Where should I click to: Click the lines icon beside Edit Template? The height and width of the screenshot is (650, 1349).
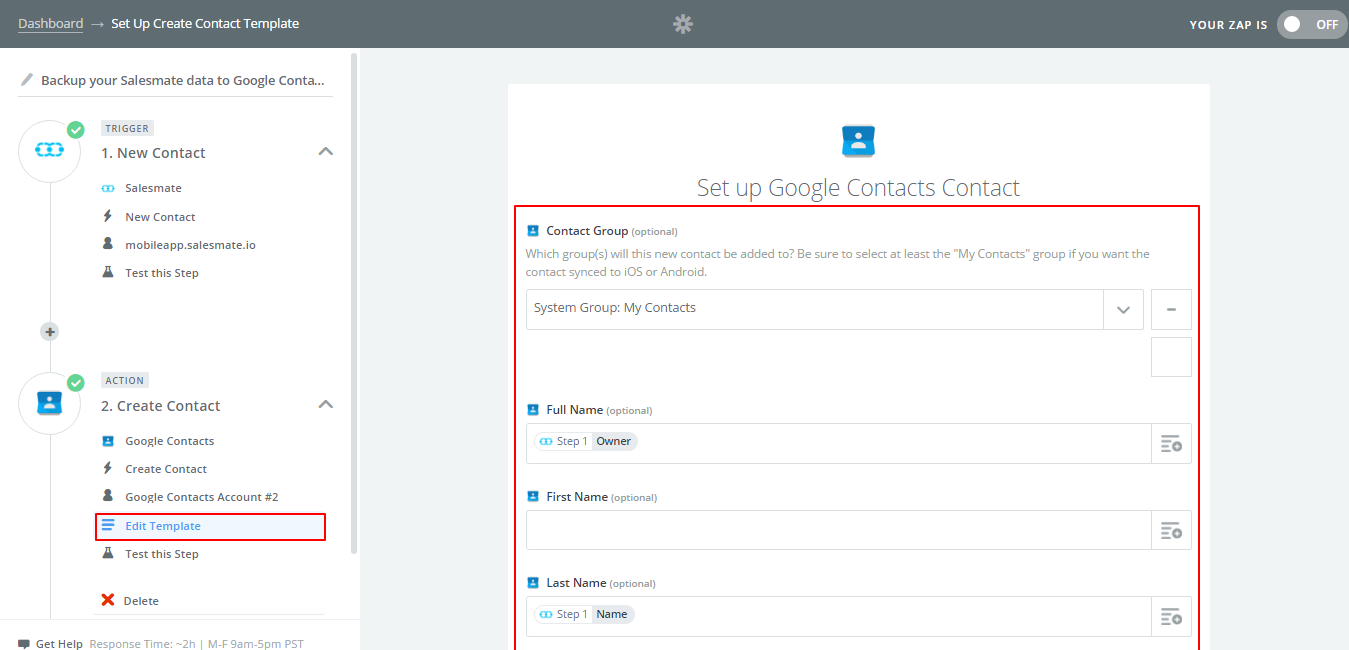point(108,525)
